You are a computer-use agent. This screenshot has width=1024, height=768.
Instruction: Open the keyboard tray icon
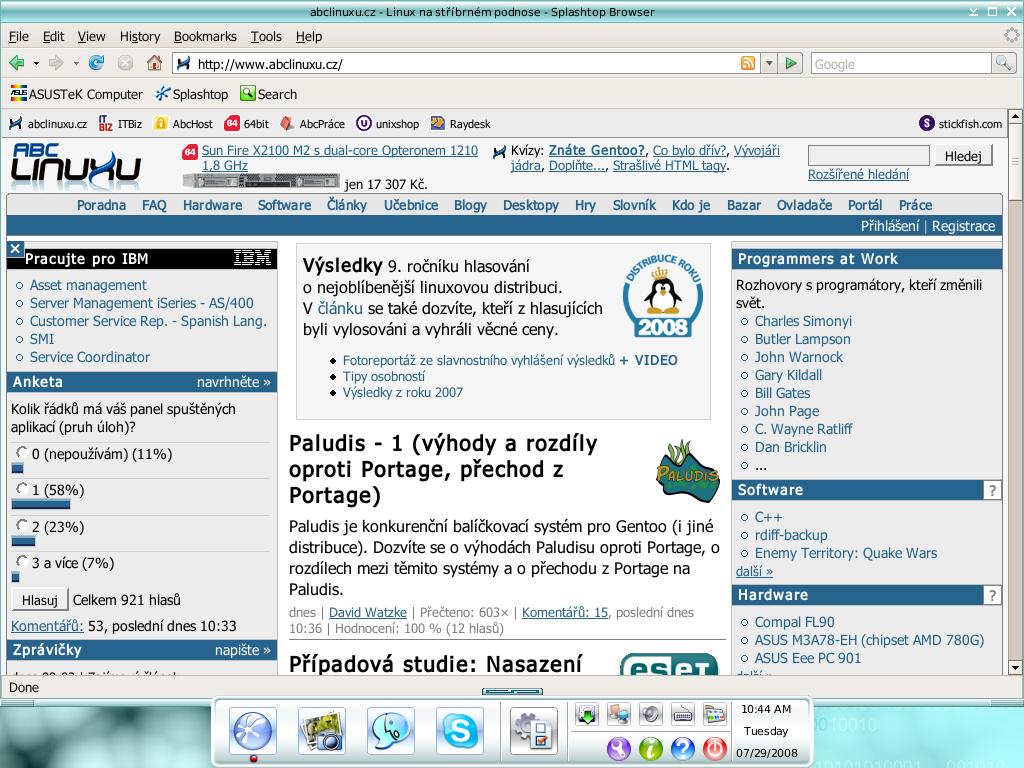tap(682, 714)
